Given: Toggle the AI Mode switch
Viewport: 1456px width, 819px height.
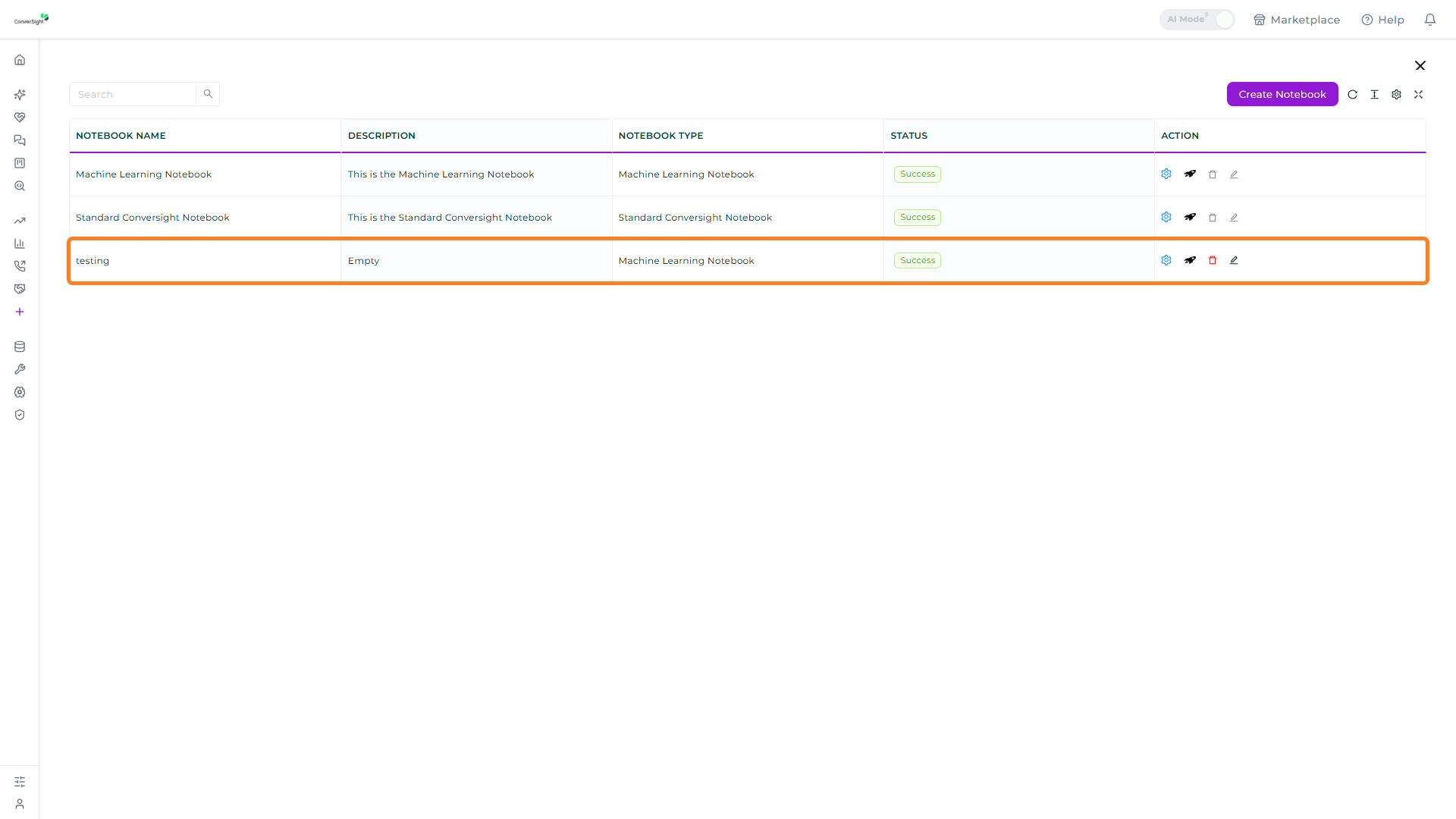Looking at the screenshot, I should [x=1197, y=20].
